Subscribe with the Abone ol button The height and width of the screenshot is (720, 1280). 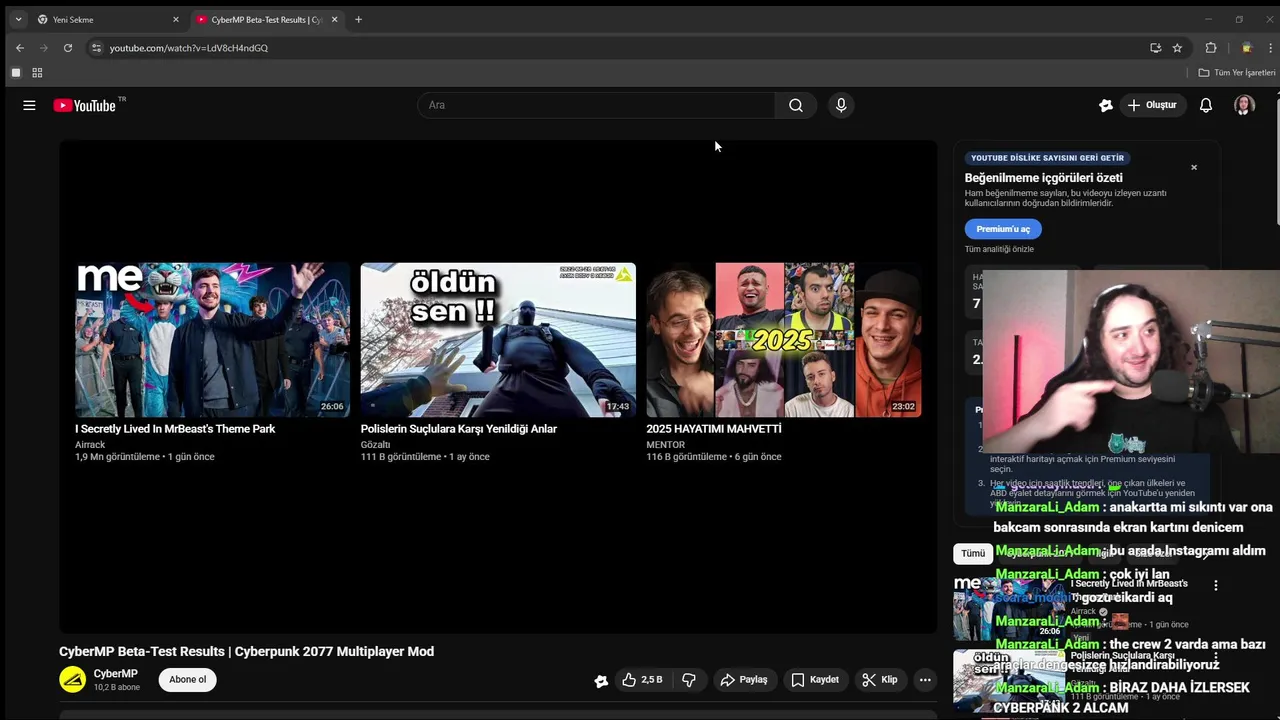[187, 680]
